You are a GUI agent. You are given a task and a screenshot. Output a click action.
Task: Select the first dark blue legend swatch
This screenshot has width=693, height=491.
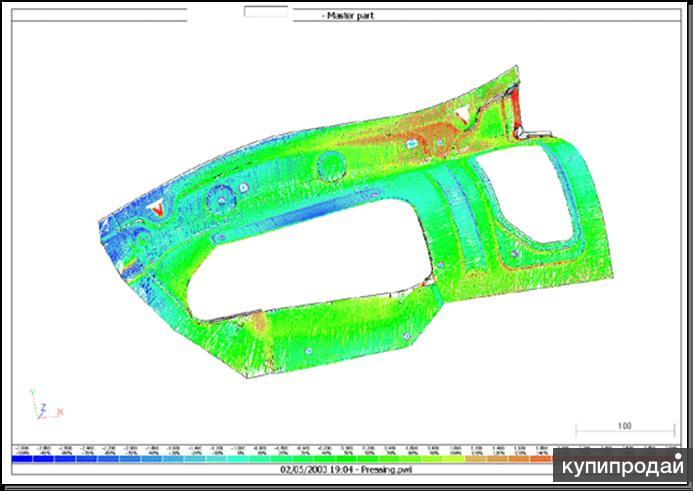point(22,459)
